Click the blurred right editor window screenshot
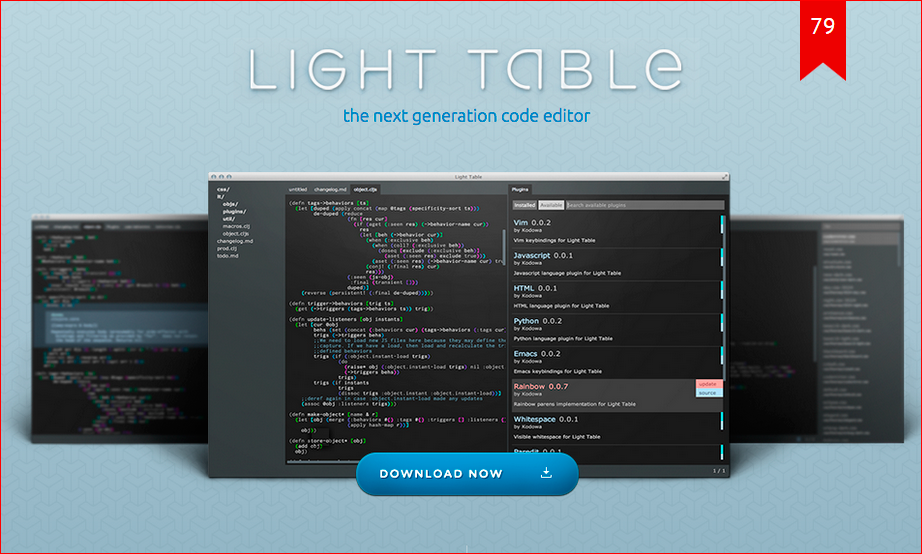922x554 pixels. click(817, 329)
